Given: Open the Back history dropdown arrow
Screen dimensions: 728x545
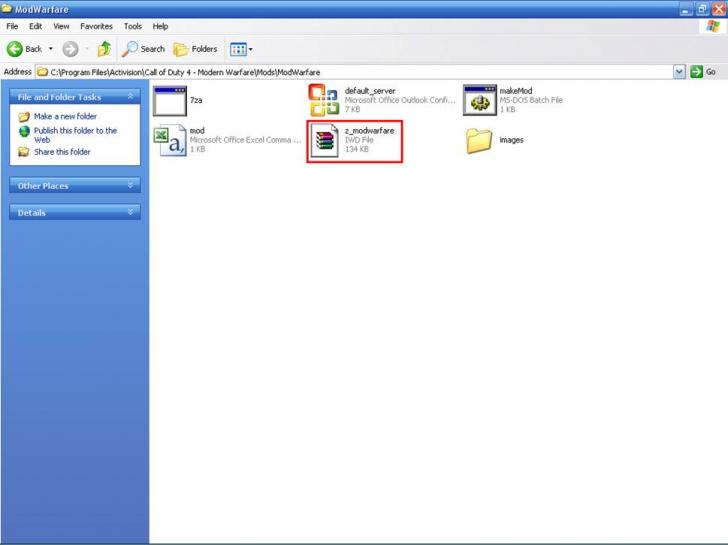Looking at the screenshot, I should (x=51, y=49).
